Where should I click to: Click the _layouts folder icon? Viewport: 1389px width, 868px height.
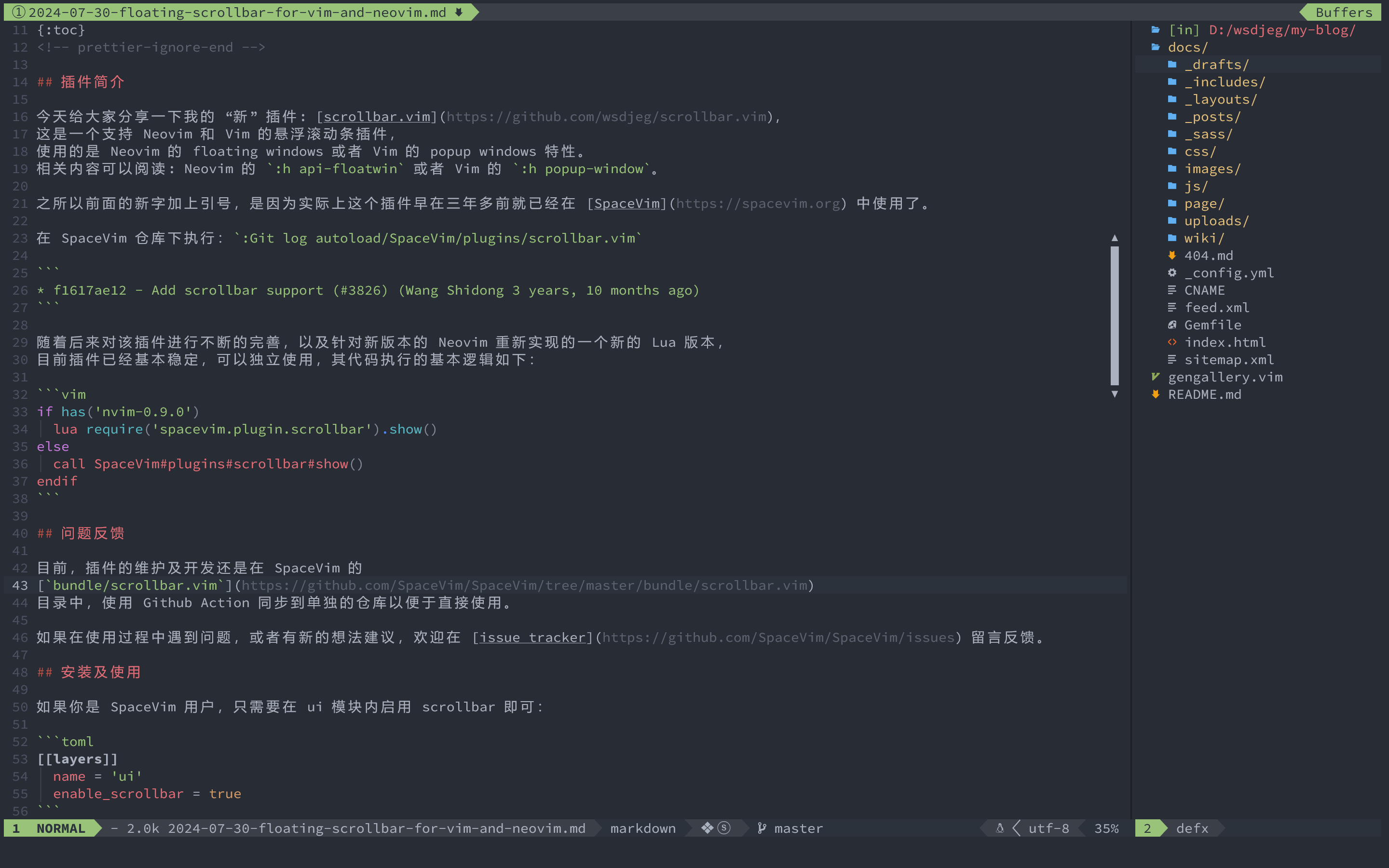click(1172, 99)
